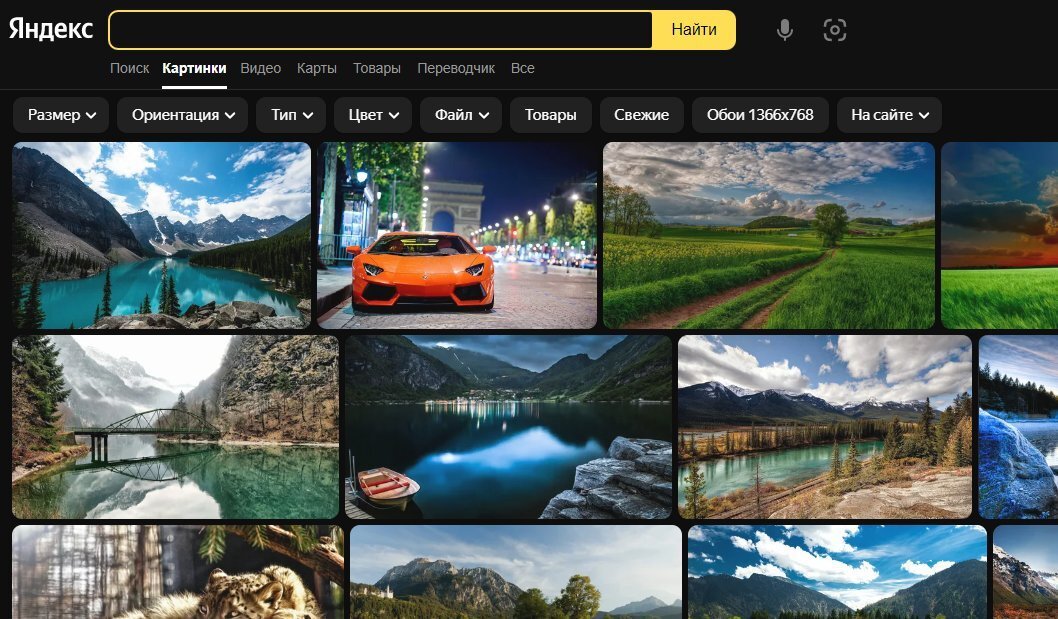Click the empty search input field
The height and width of the screenshot is (619, 1058).
click(x=381, y=30)
